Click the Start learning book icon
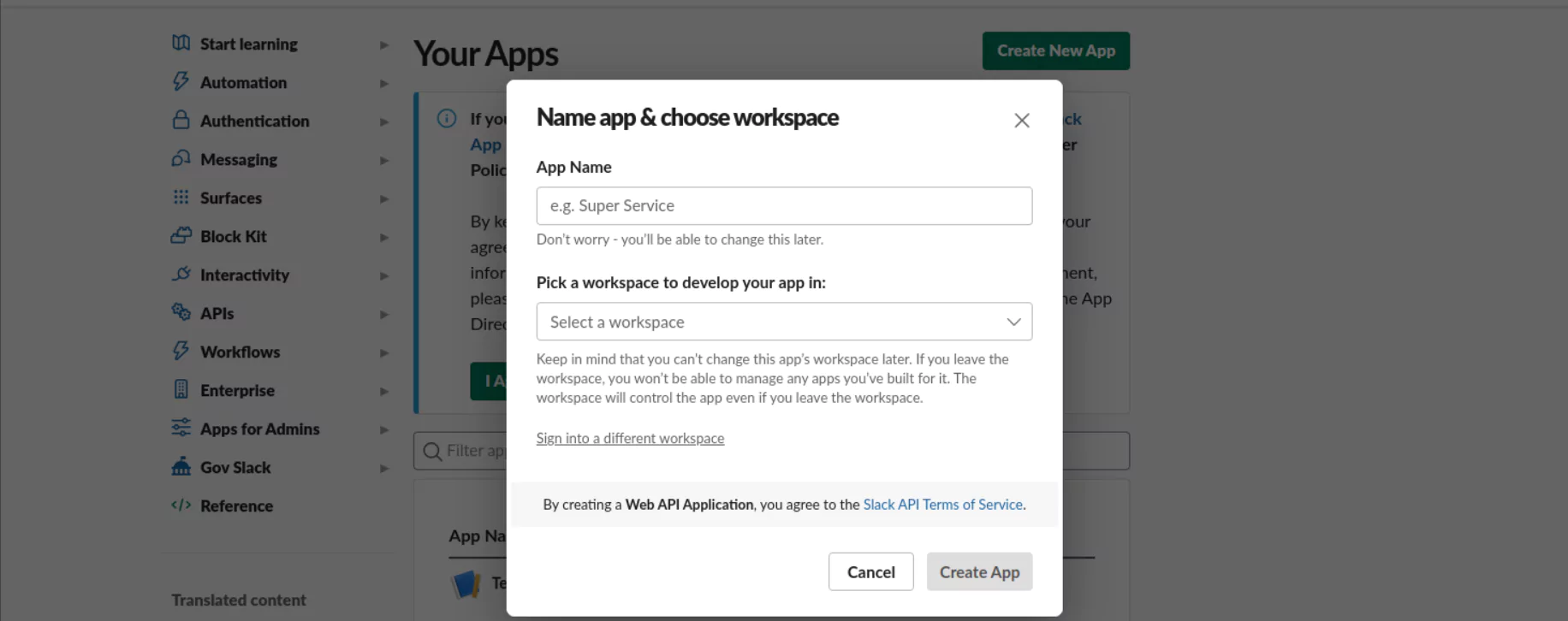Viewport: 1568px width, 621px height. pyautogui.click(x=181, y=43)
